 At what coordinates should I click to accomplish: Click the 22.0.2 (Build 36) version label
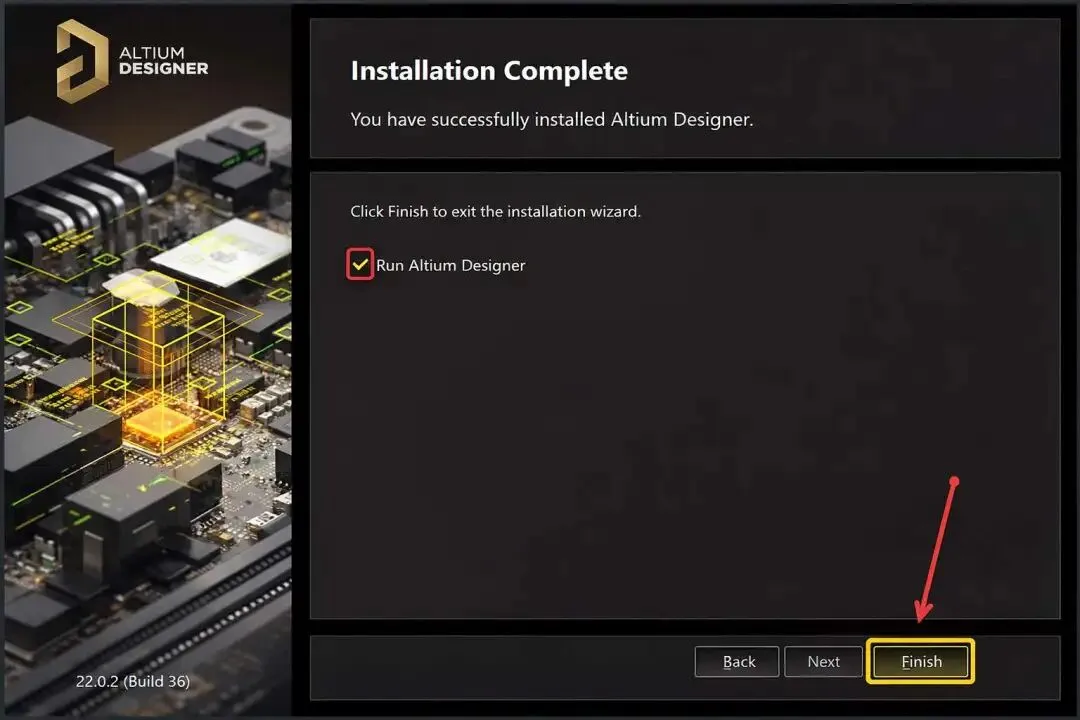tap(133, 681)
